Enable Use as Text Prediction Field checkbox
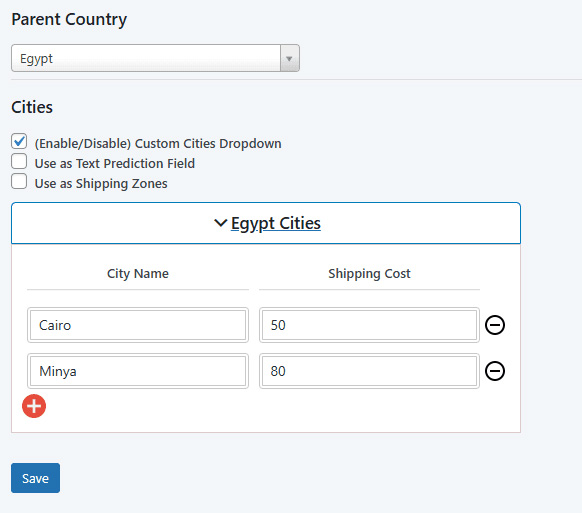The height and width of the screenshot is (513, 582). (19, 161)
